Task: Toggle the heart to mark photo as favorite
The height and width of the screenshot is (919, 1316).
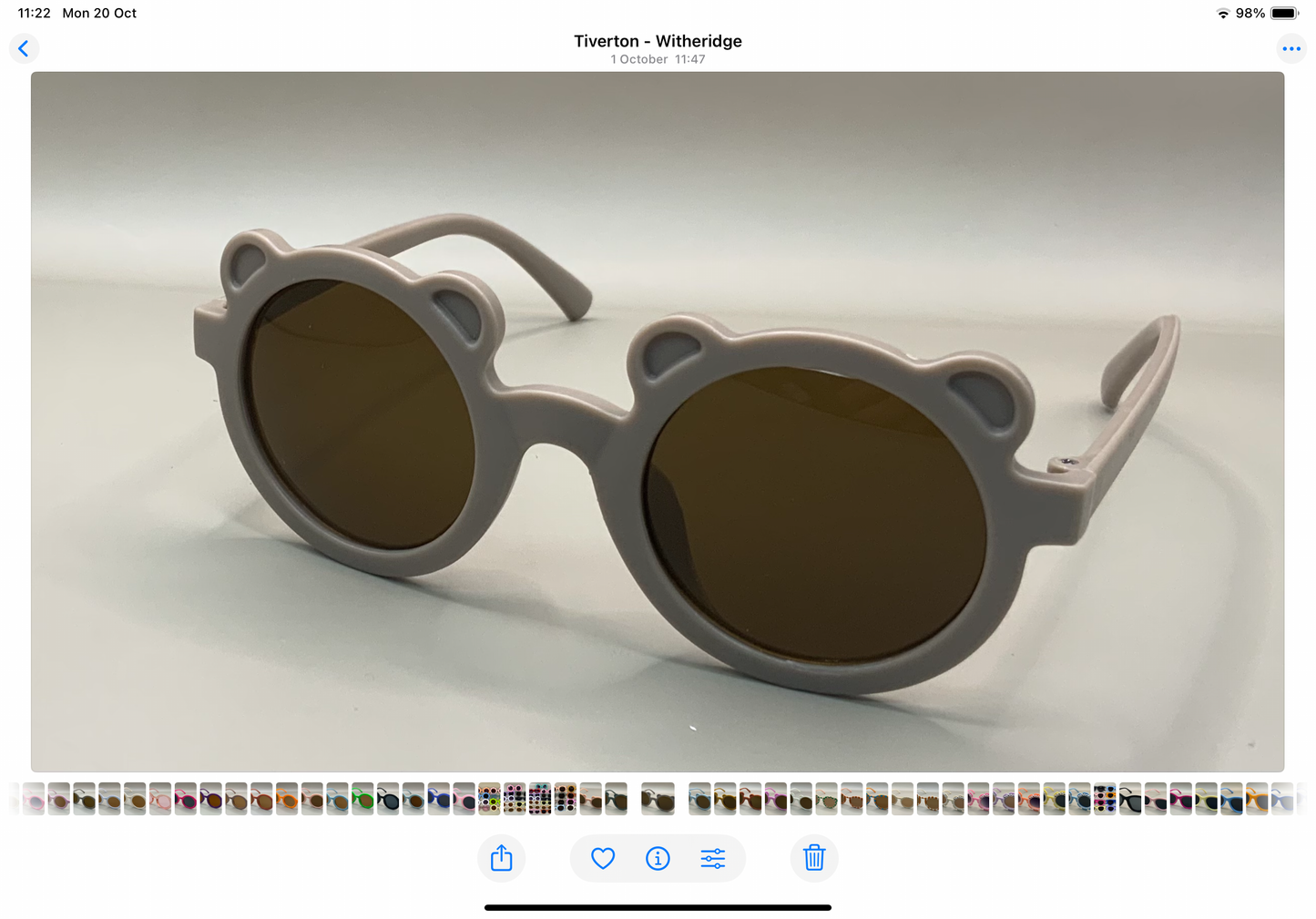Action: pos(601,858)
